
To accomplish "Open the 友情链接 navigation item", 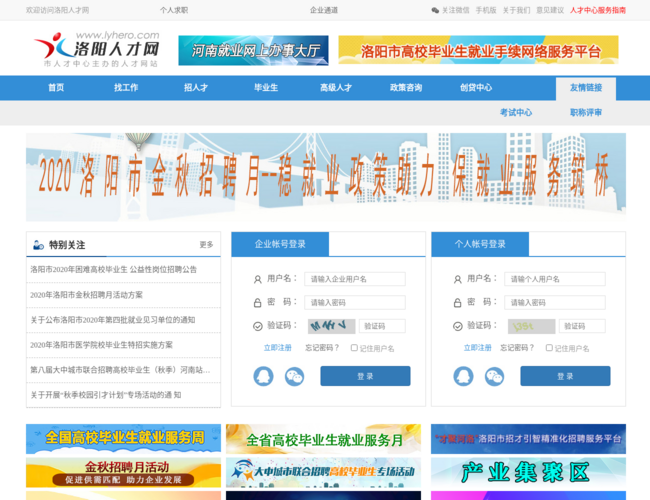I will point(586,88).
